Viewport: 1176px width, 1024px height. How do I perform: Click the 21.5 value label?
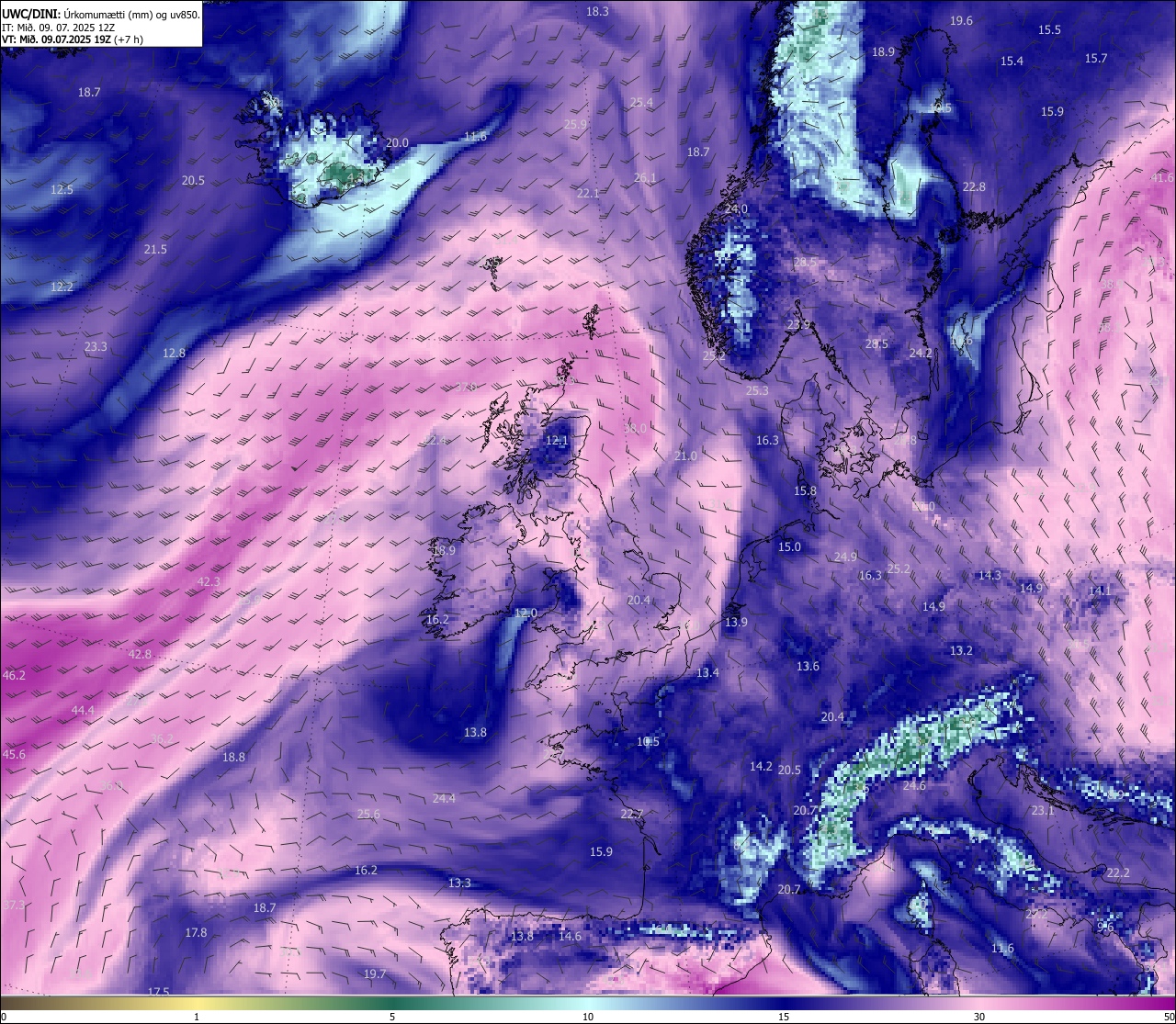click(x=155, y=249)
